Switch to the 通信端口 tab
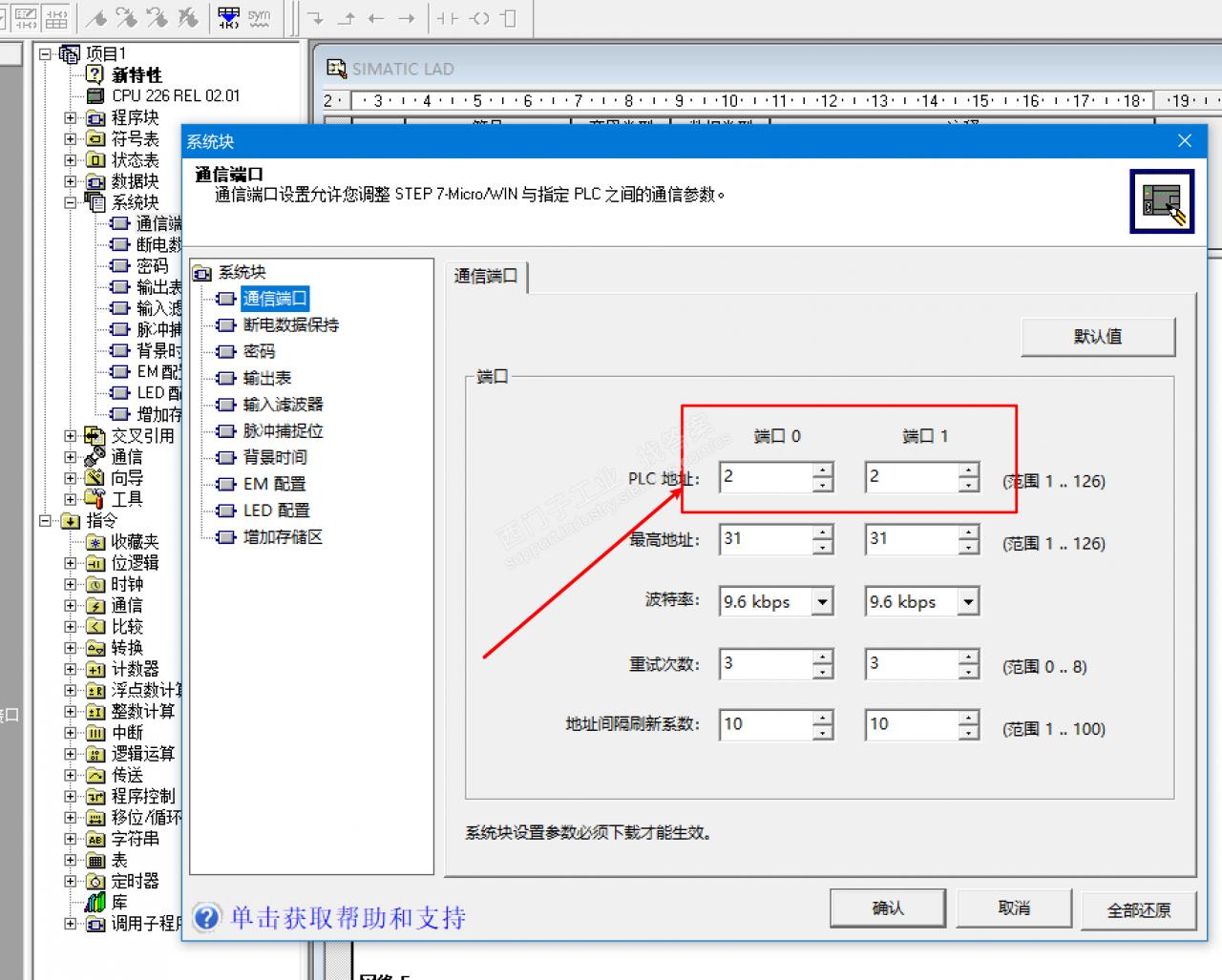The image size is (1222, 980). (x=486, y=276)
